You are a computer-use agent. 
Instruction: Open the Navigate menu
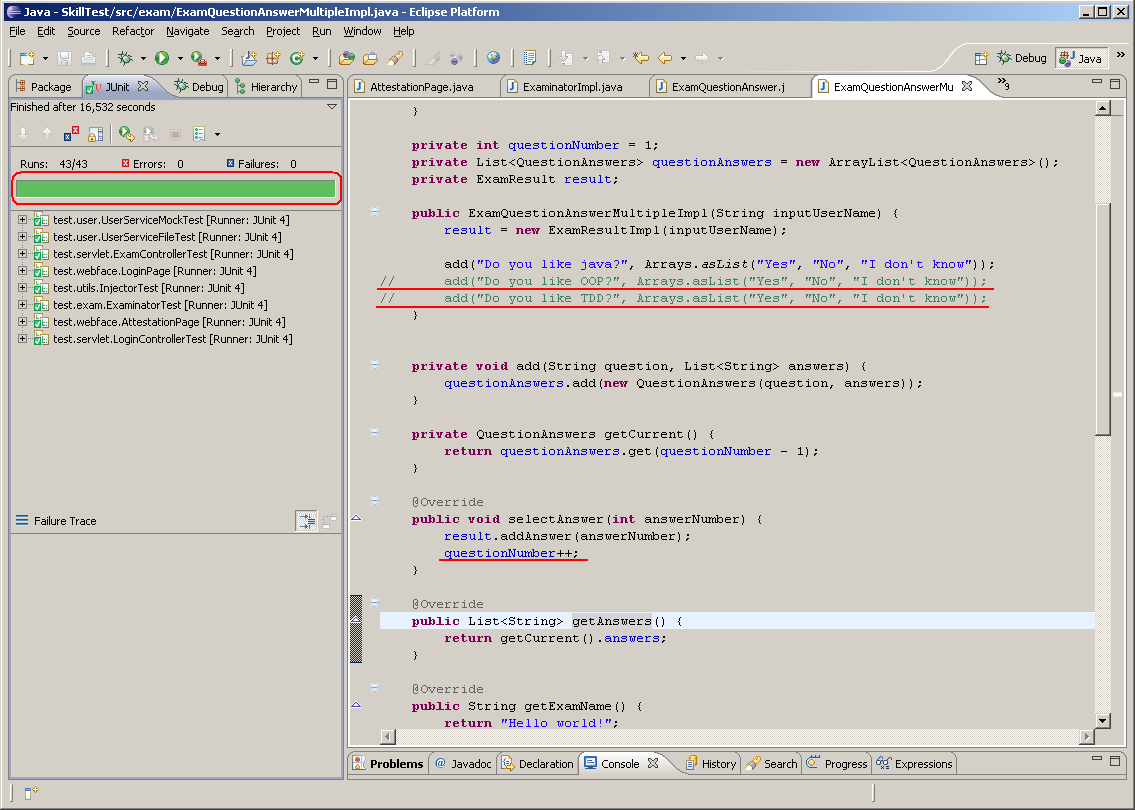click(x=187, y=31)
